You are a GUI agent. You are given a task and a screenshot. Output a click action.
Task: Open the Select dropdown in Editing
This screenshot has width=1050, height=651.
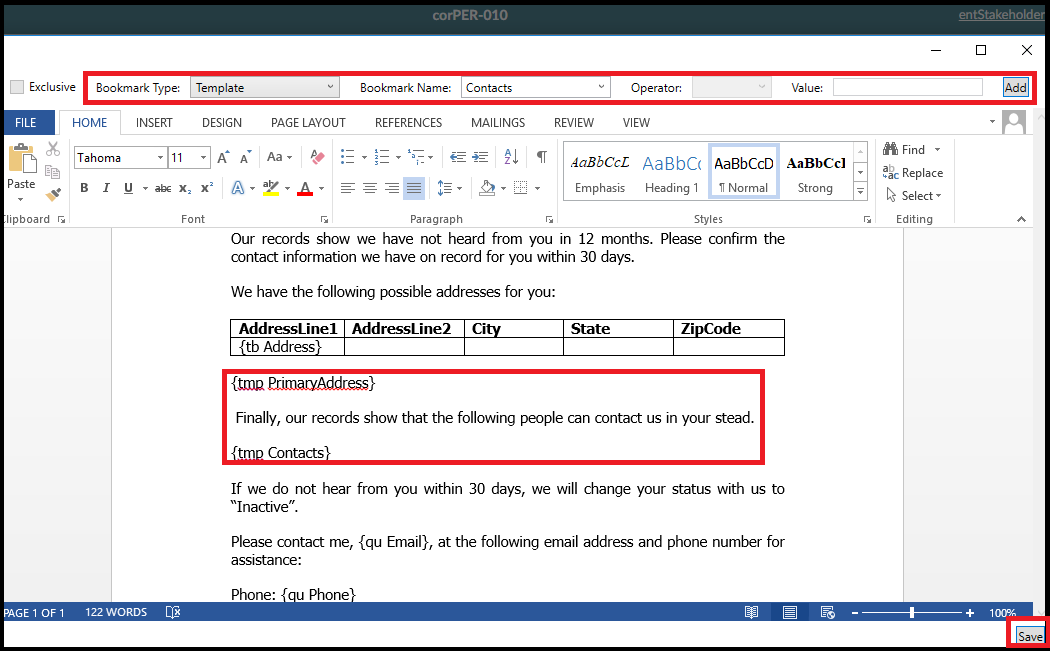click(x=914, y=196)
